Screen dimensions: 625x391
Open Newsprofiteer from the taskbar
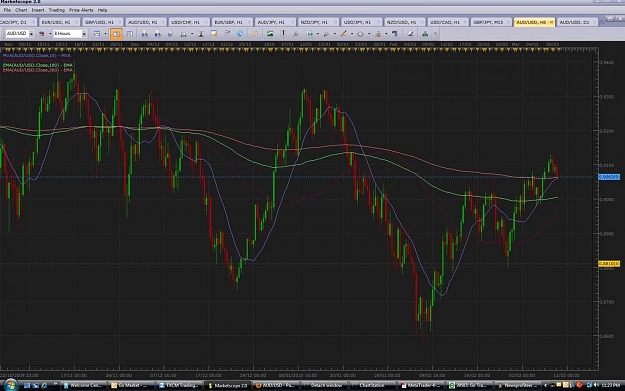click(x=517, y=385)
